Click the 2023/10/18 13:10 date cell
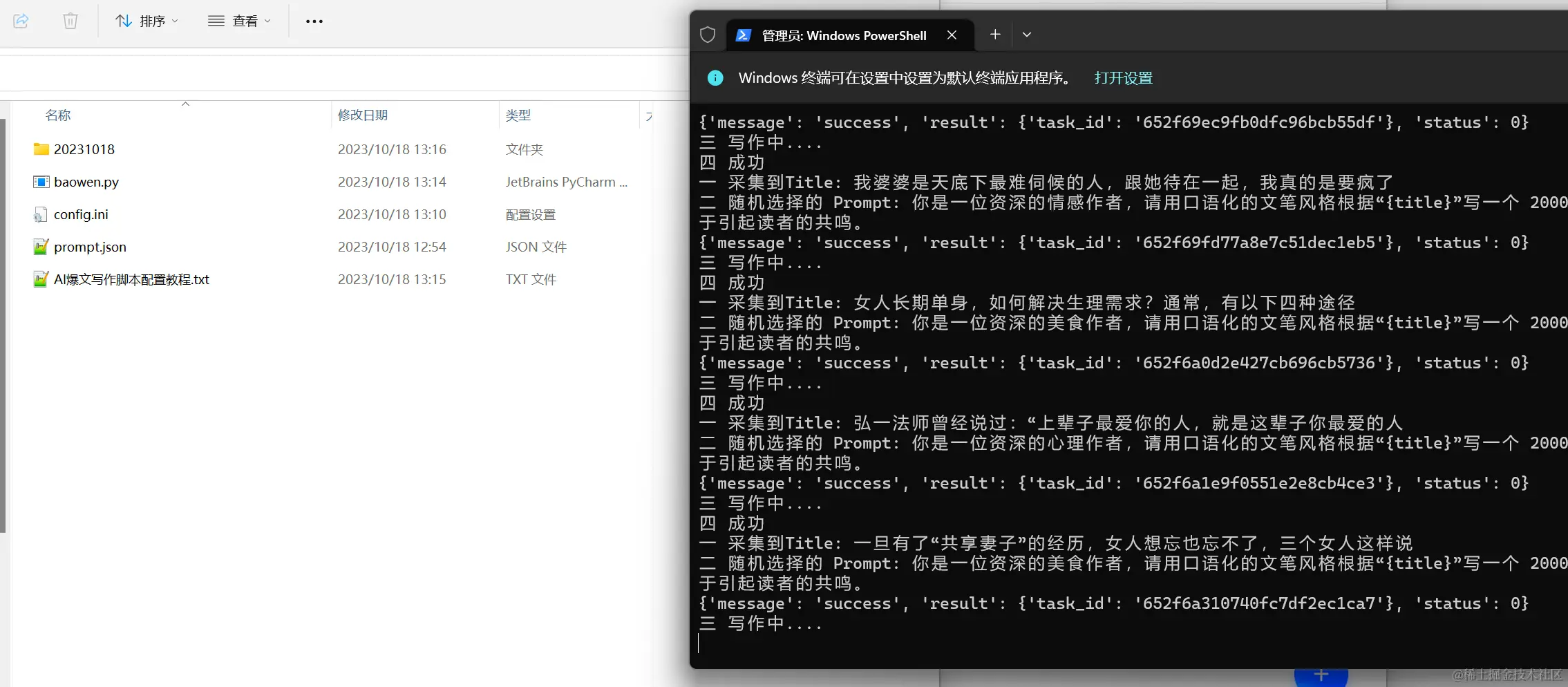1568x687 pixels. (x=392, y=214)
